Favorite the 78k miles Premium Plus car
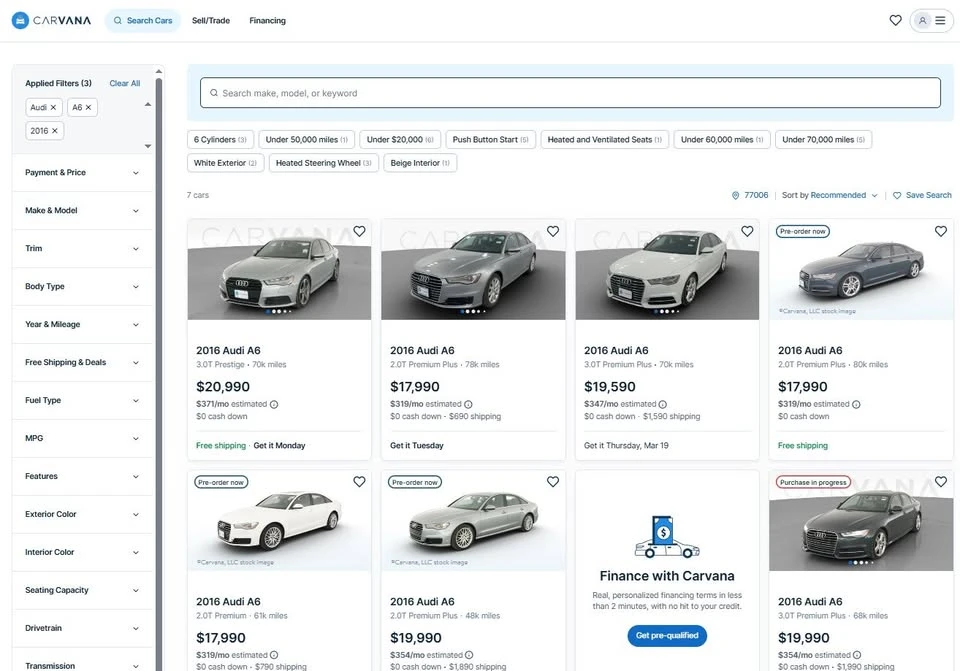Image resolution: width=960 pixels, height=671 pixels. (x=553, y=231)
